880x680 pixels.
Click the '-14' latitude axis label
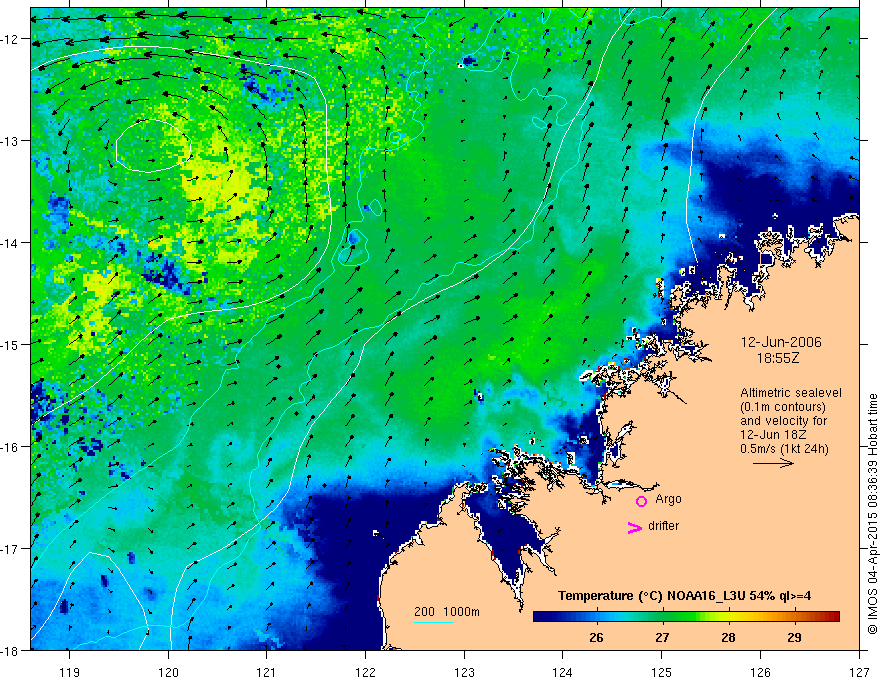[x=10, y=243]
